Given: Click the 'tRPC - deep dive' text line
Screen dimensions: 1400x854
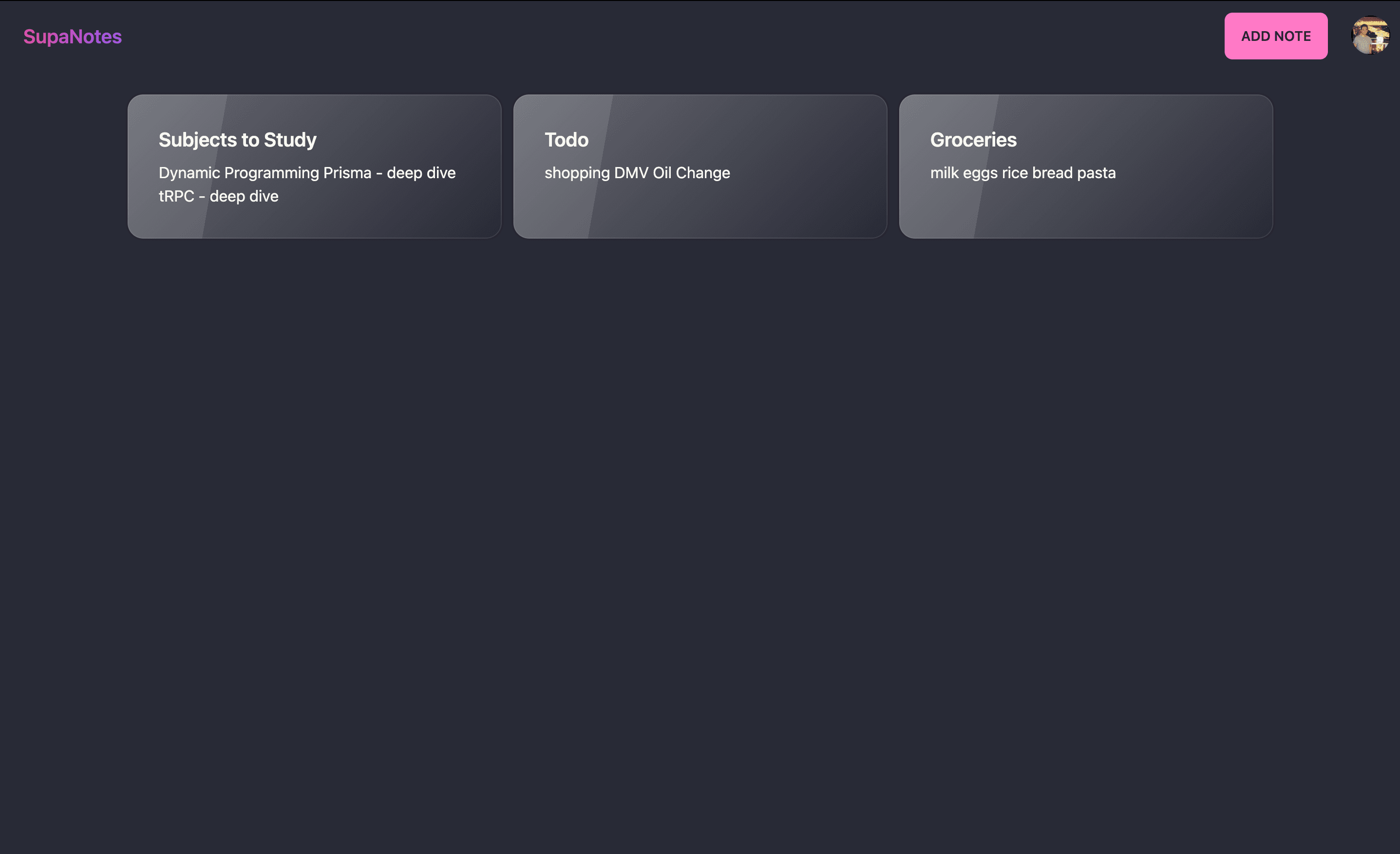Looking at the screenshot, I should [219, 197].
